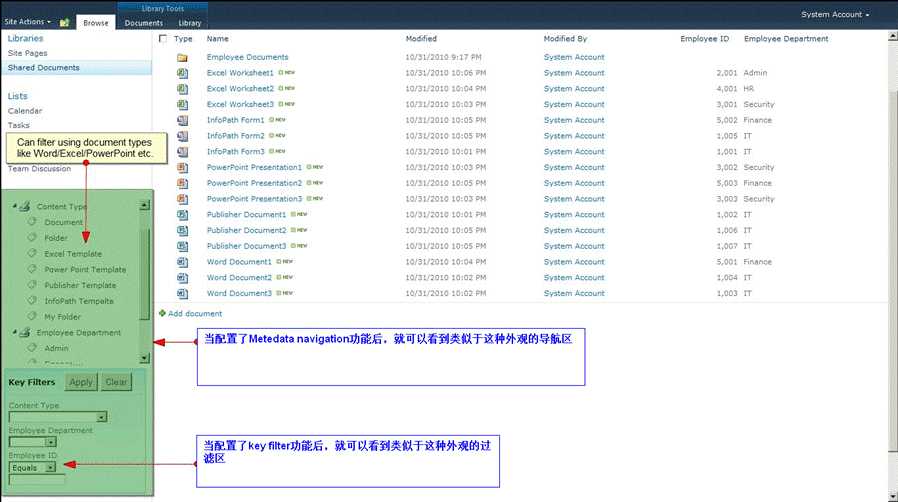Open the System Account user dropdown
Screen dimensions: 898x502
pos(834,14)
